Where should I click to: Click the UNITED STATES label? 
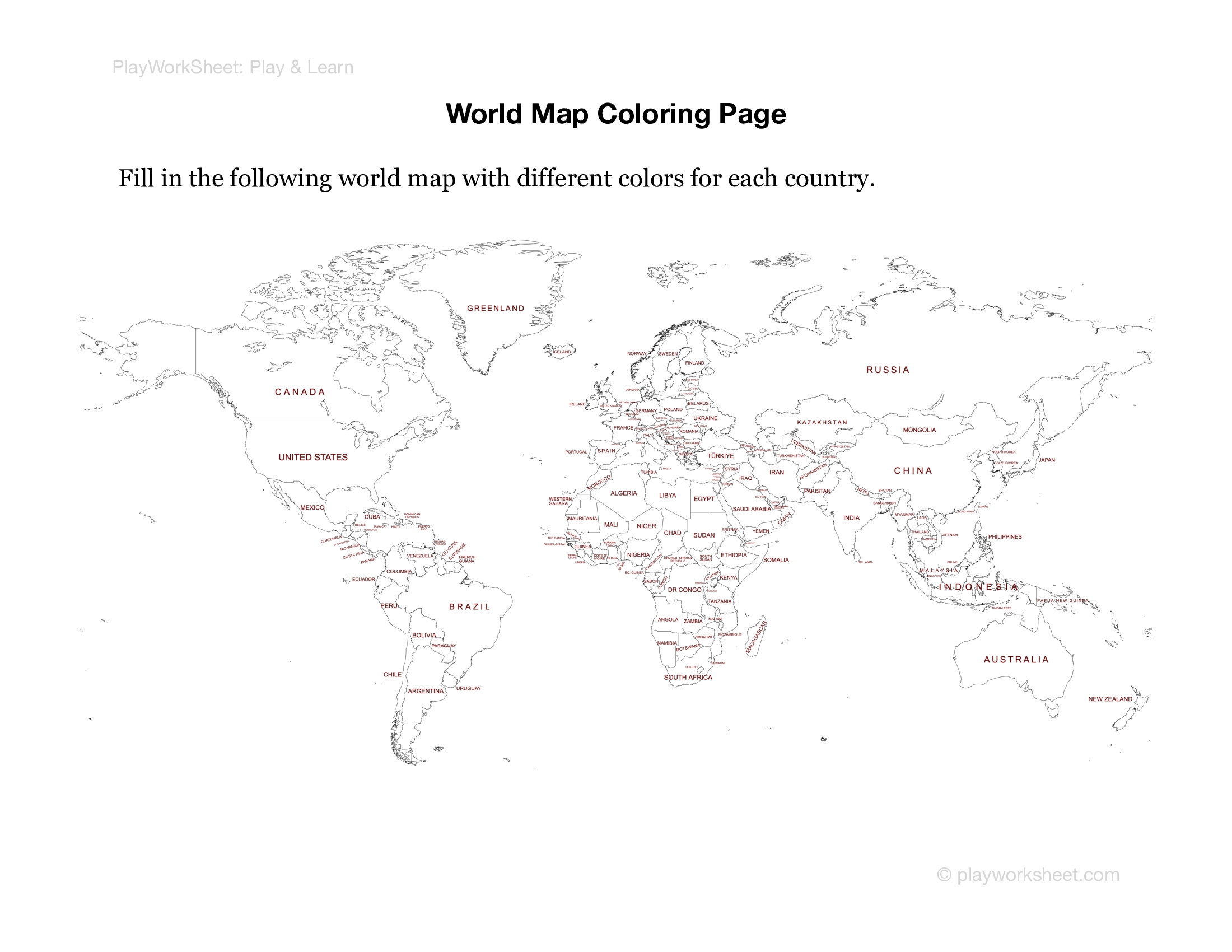click(312, 458)
